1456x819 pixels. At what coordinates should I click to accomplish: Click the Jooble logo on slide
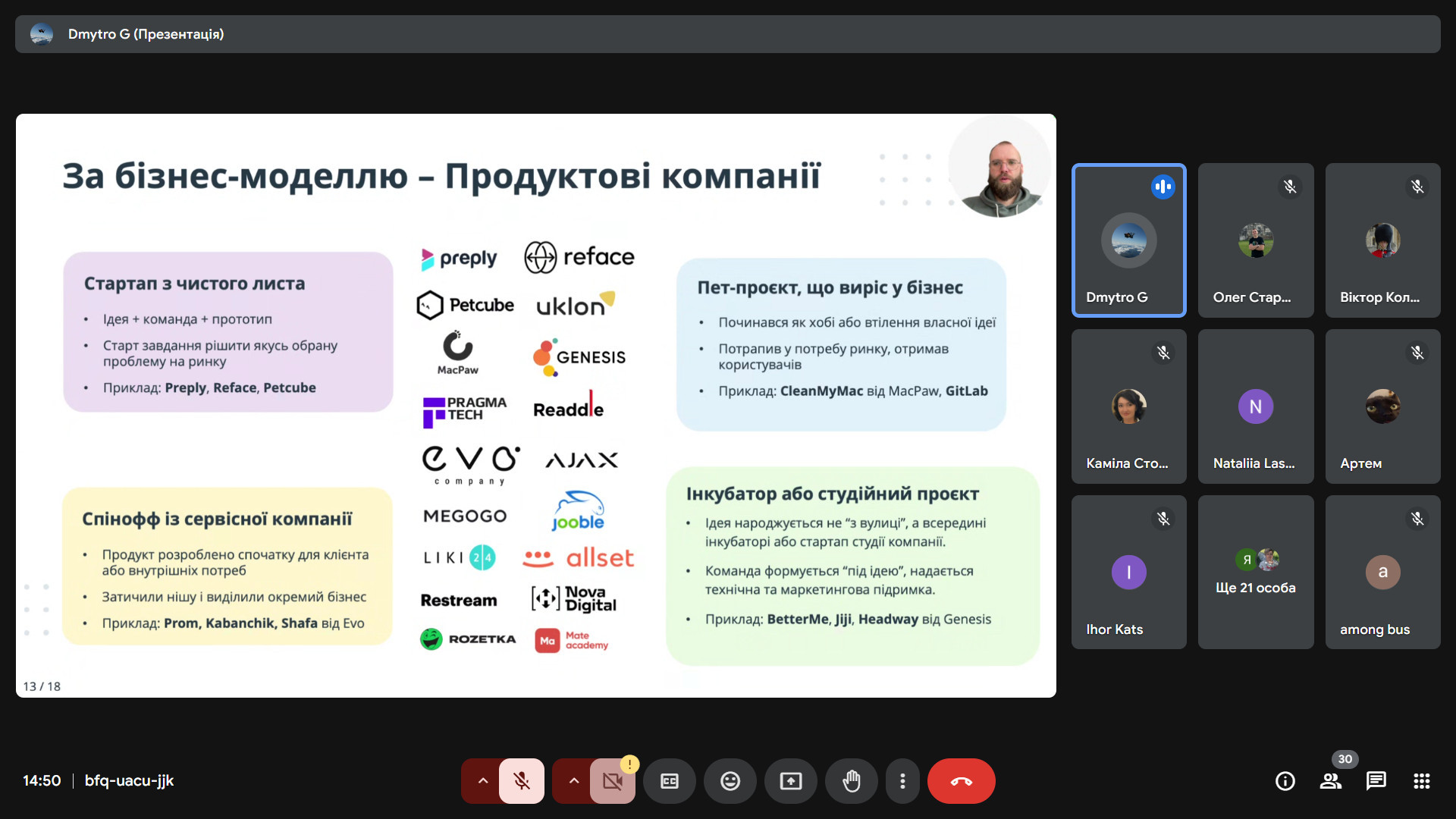578,512
